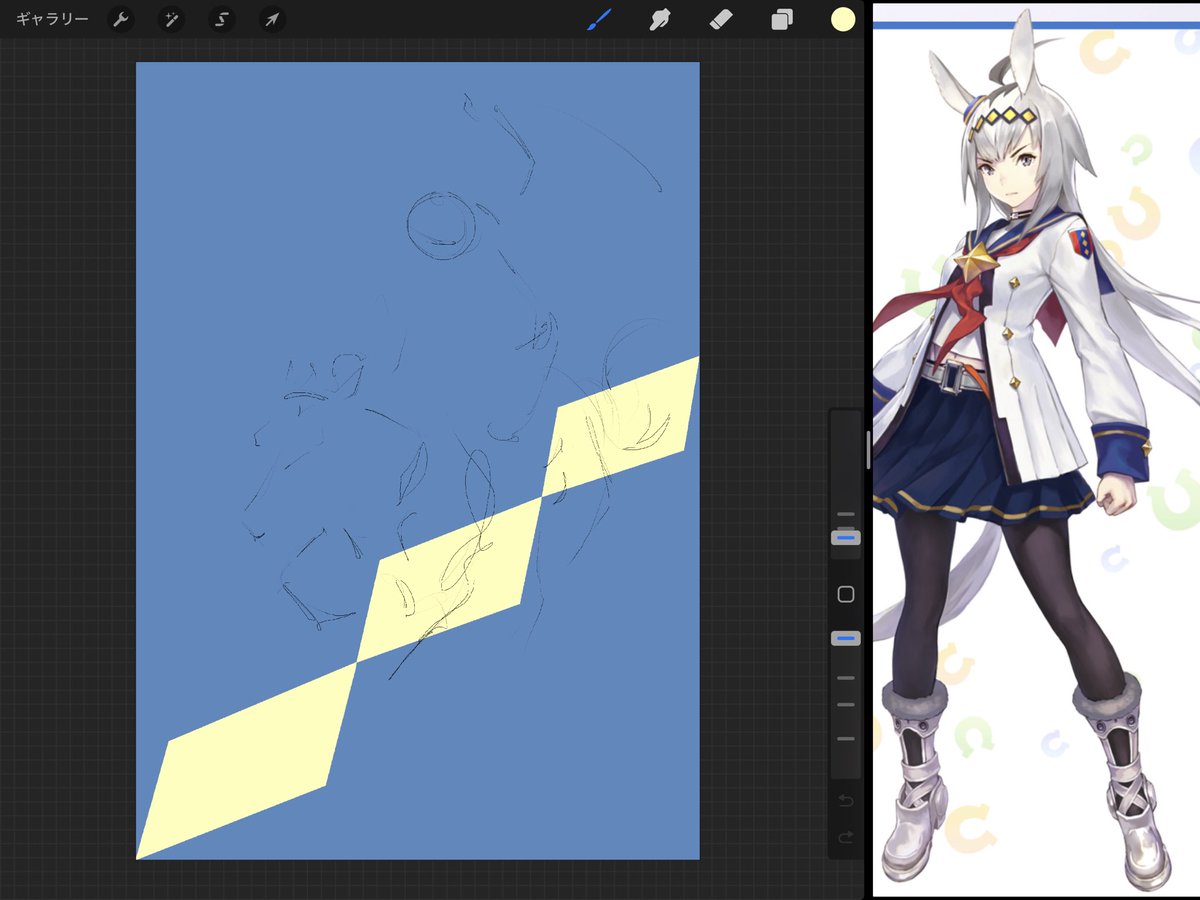
Task: Open the Layers panel
Action: [x=782, y=20]
